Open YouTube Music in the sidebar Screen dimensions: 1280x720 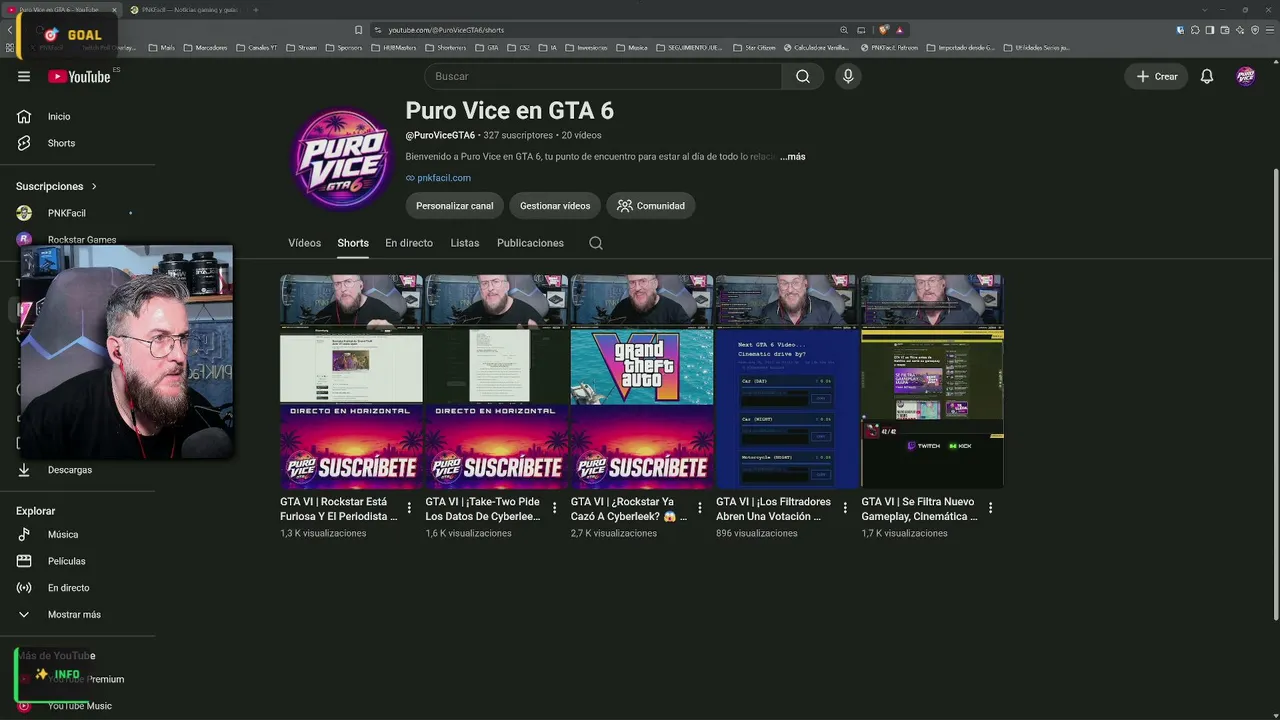point(78,706)
